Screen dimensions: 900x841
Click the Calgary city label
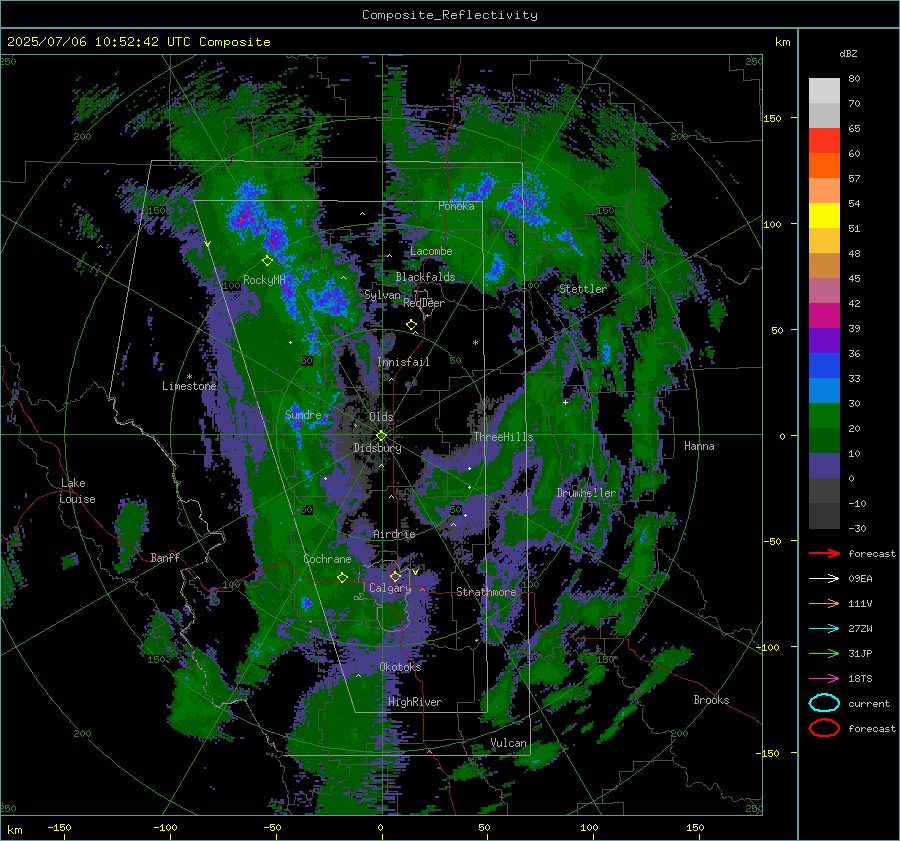[x=390, y=588]
